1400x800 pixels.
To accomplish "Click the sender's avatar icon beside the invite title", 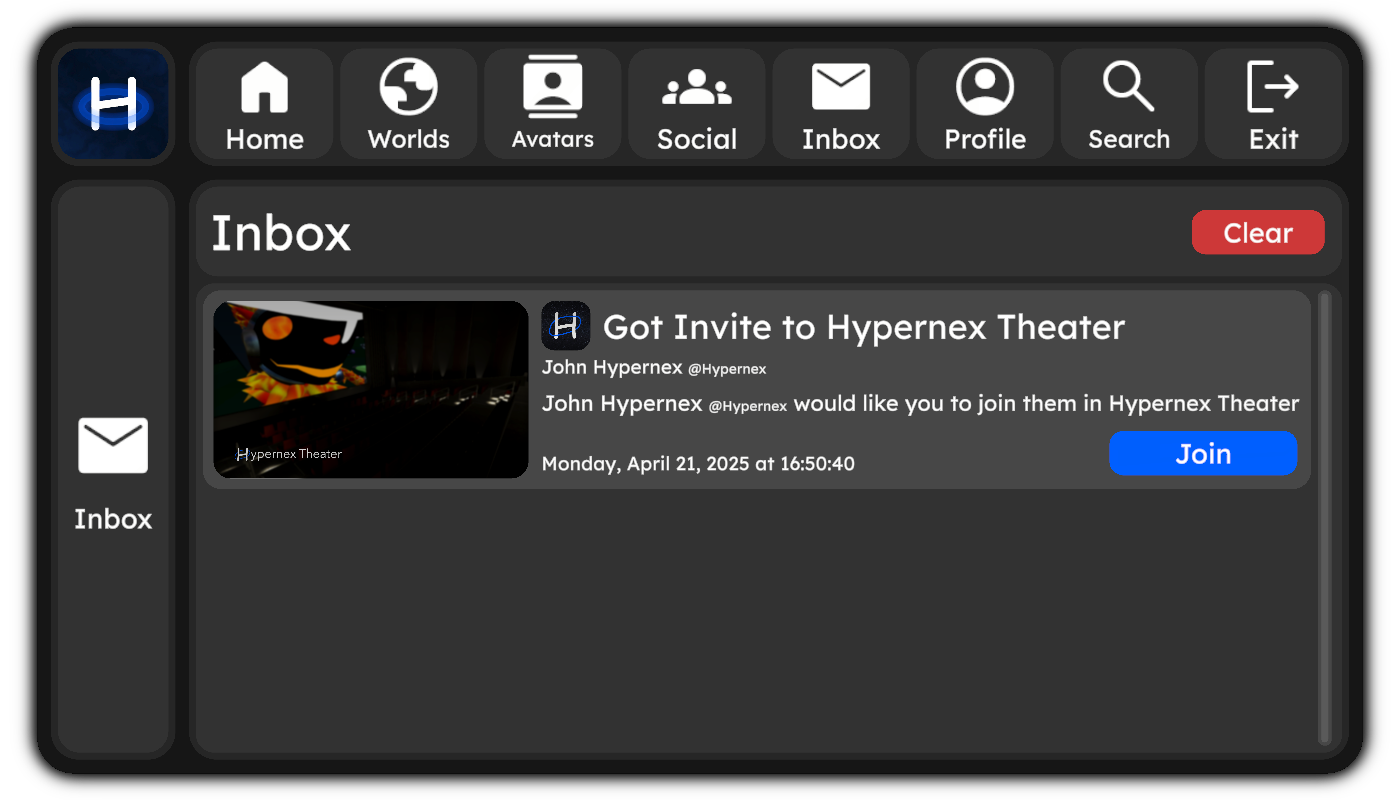I will pos(565,326).
